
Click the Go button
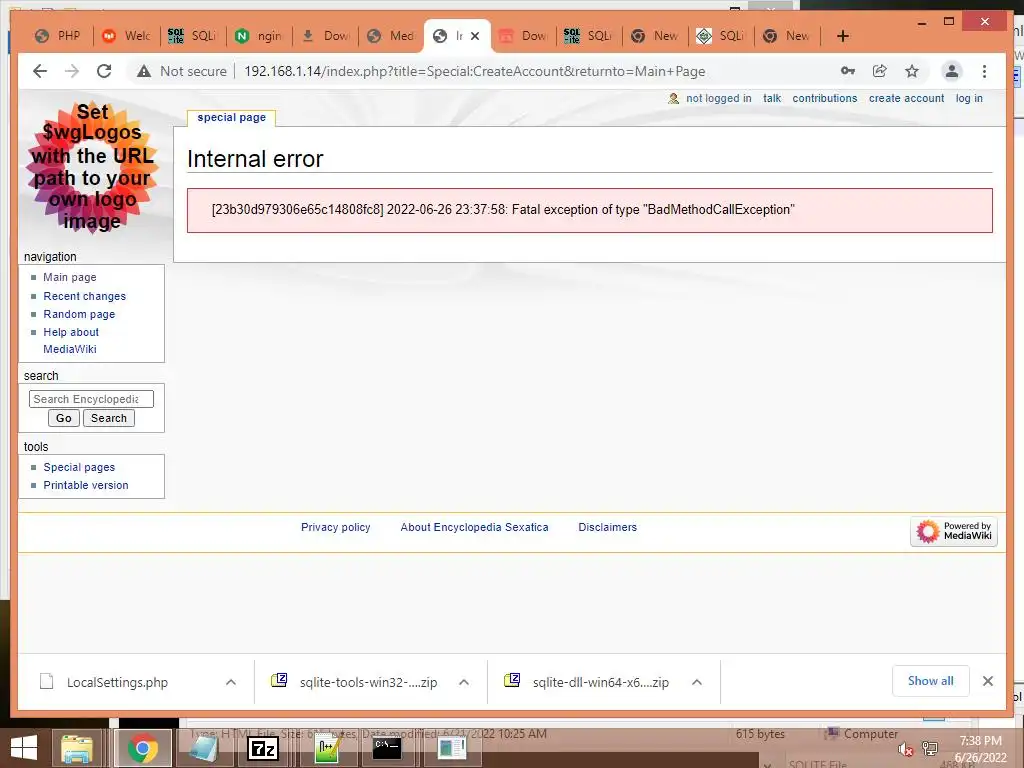click(64, 418)
